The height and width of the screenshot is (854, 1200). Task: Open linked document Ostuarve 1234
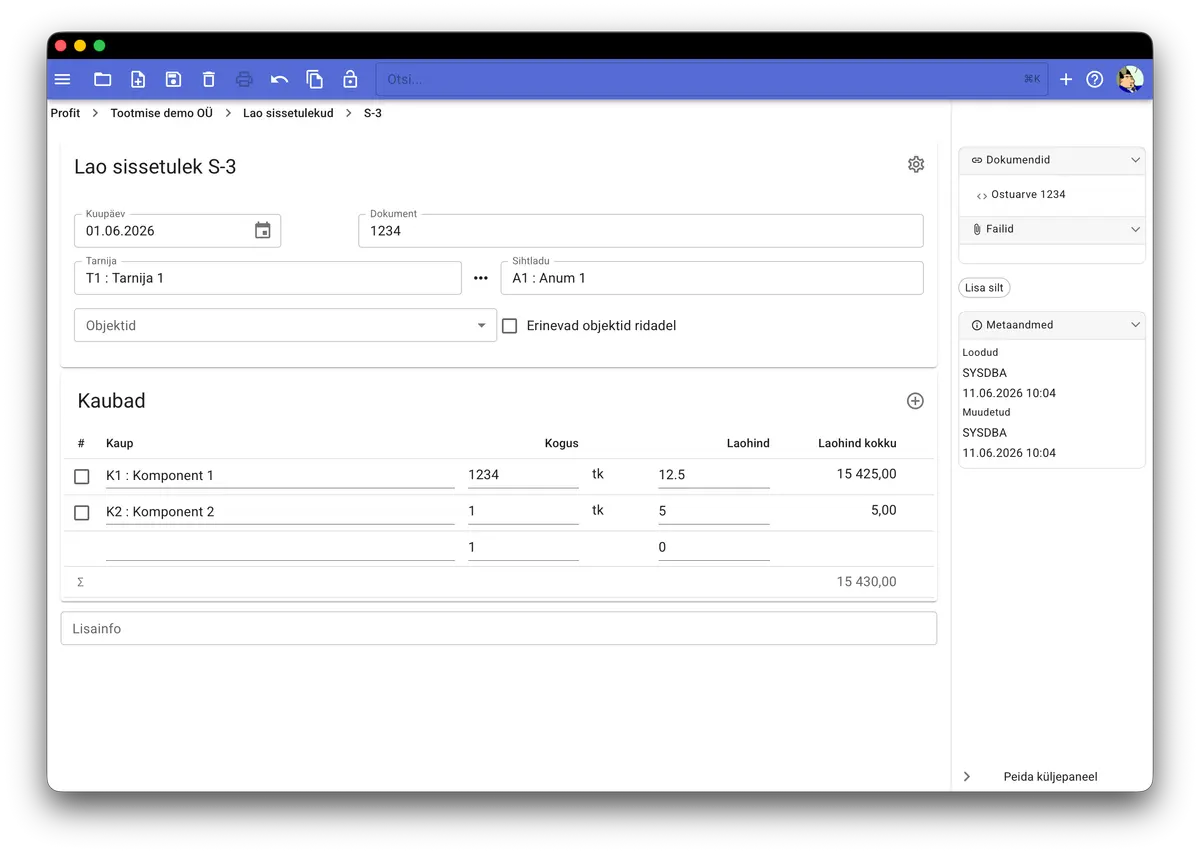(1028, 195)
